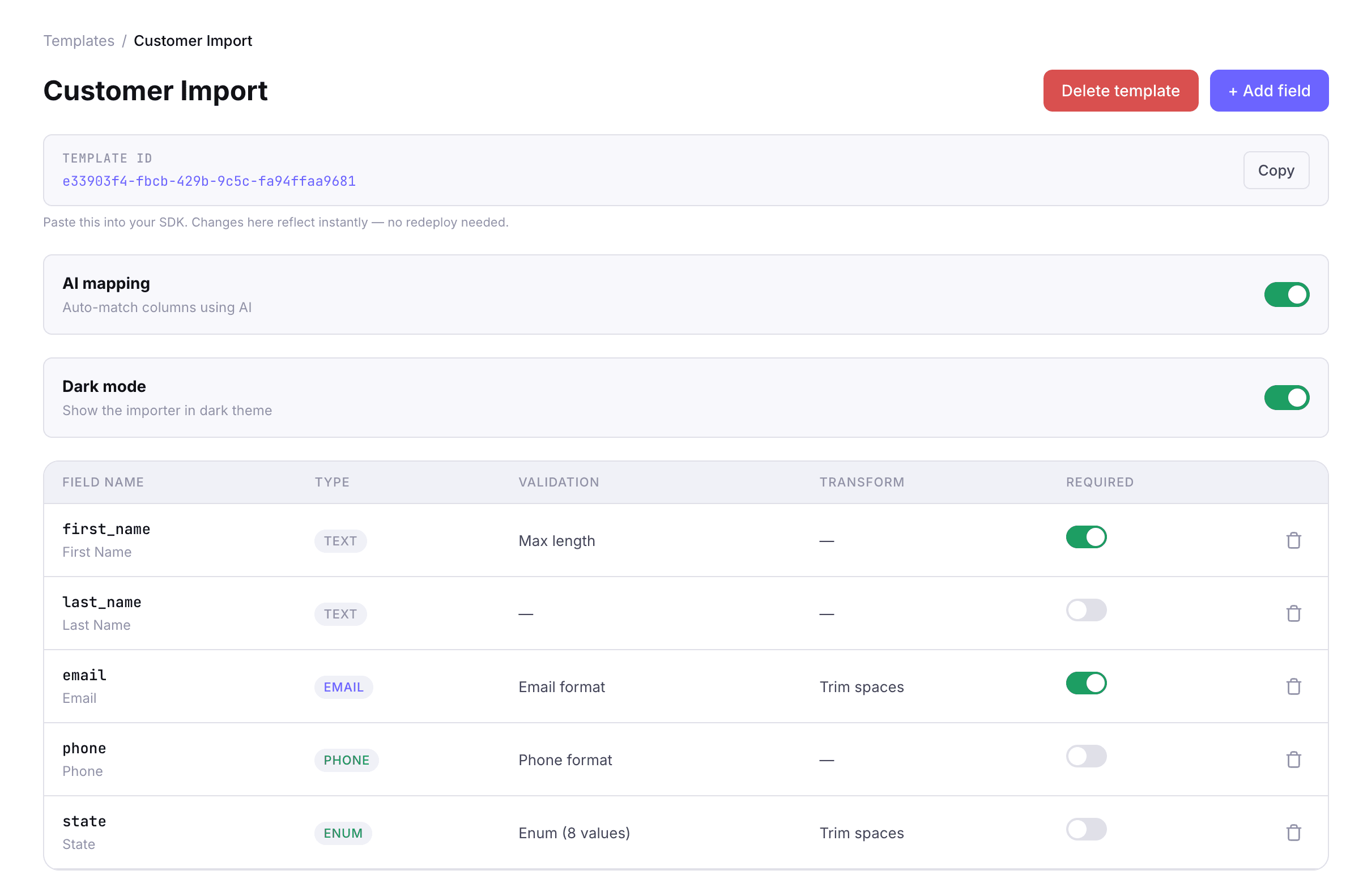Copy the template ID with the Copy button
The width and height of the screenshot is (1363, 896).
[1275, 170]
